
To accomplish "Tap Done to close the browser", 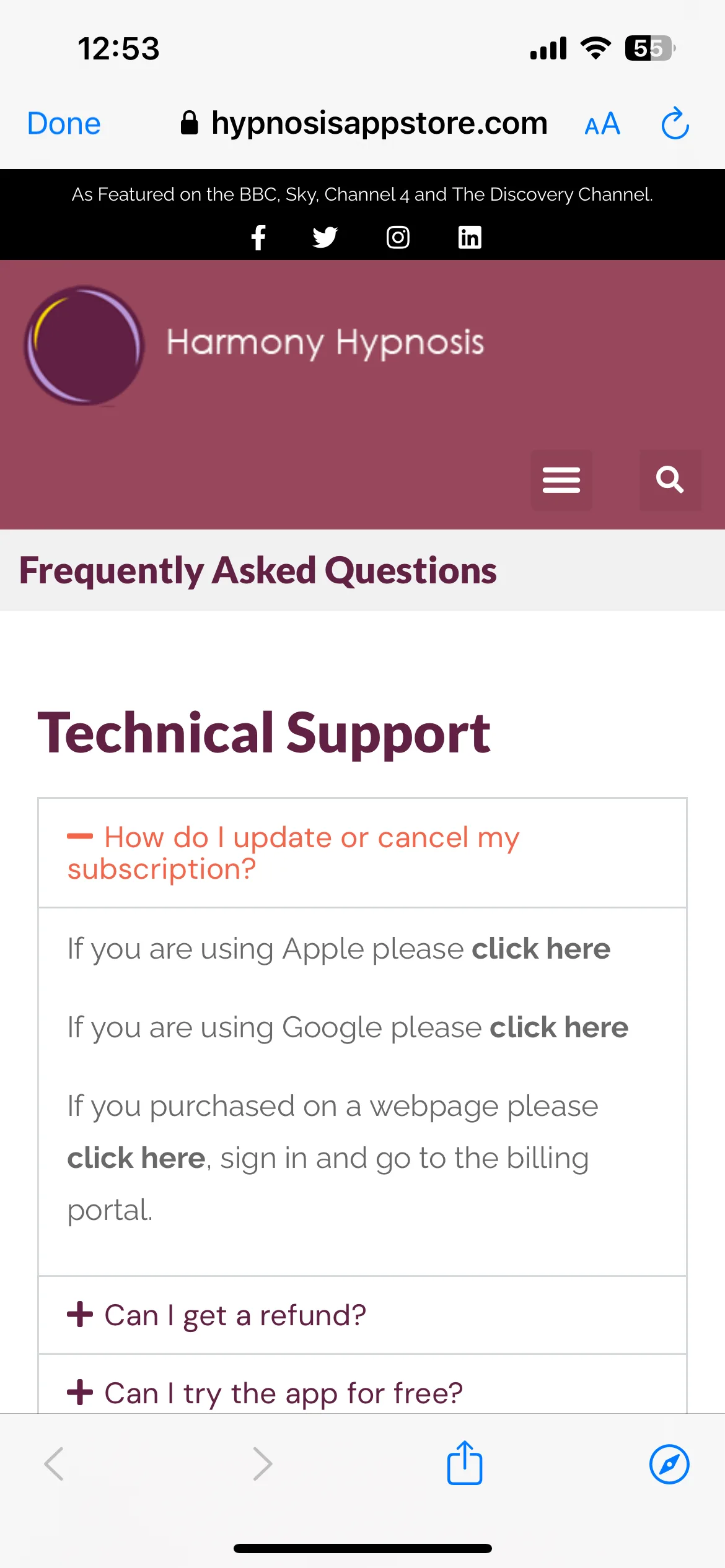I will [64, 123].
